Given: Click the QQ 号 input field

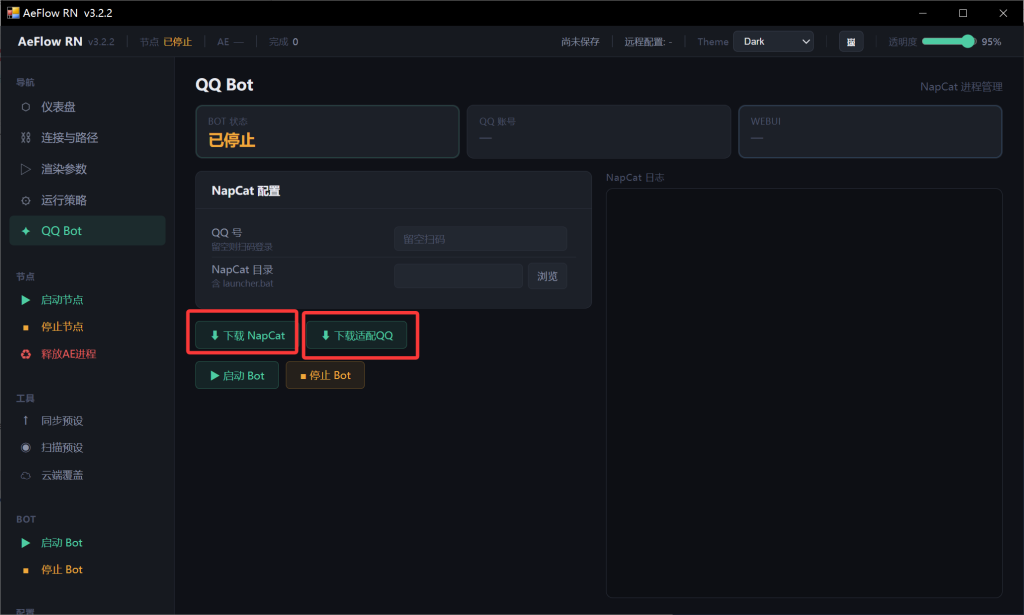Looking at the screenshot, I should pyautogui.click(x=480, y=239).
